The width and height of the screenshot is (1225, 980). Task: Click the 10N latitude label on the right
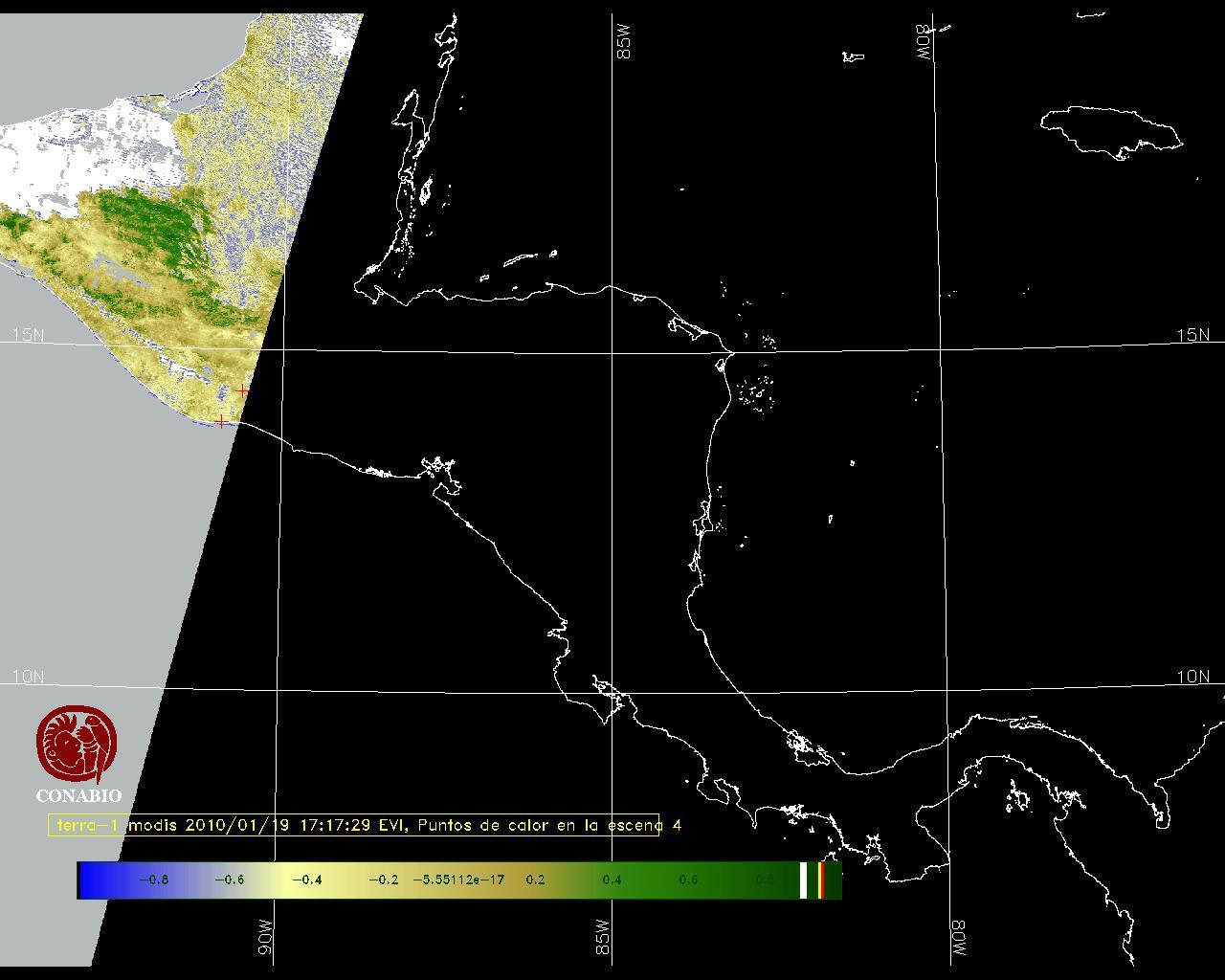tap(1192, 677)
